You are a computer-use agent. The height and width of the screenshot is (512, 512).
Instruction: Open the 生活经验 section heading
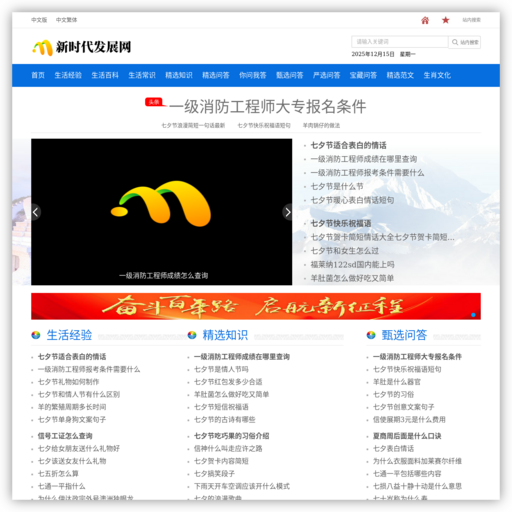[69, 335]
